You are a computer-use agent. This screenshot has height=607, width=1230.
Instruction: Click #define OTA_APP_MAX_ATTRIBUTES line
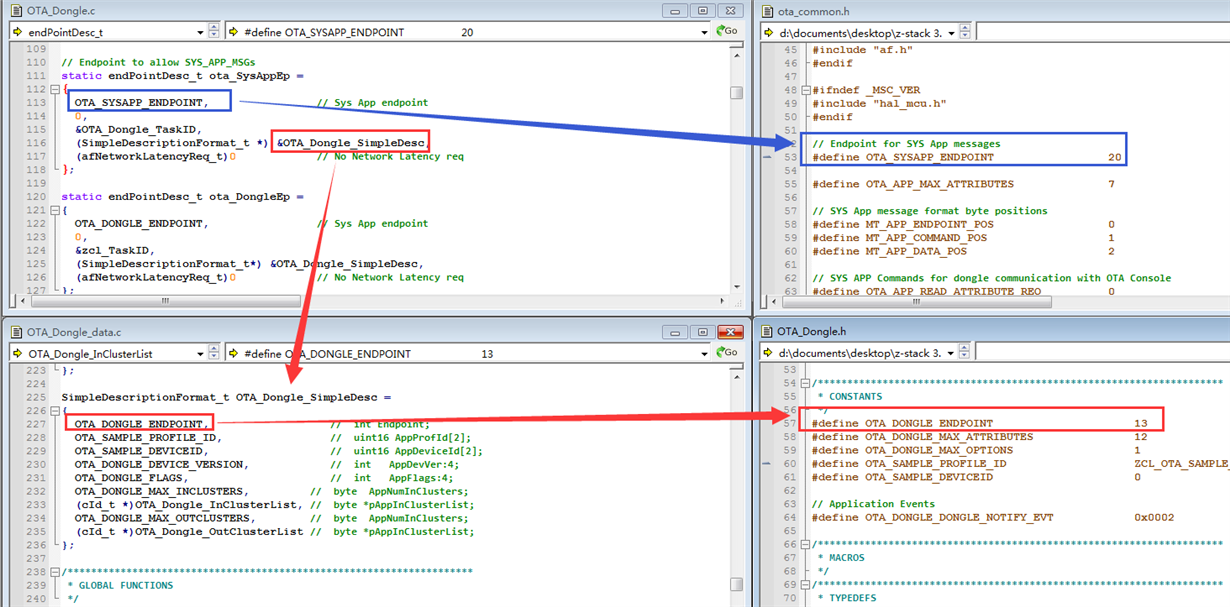pos(963,184)
